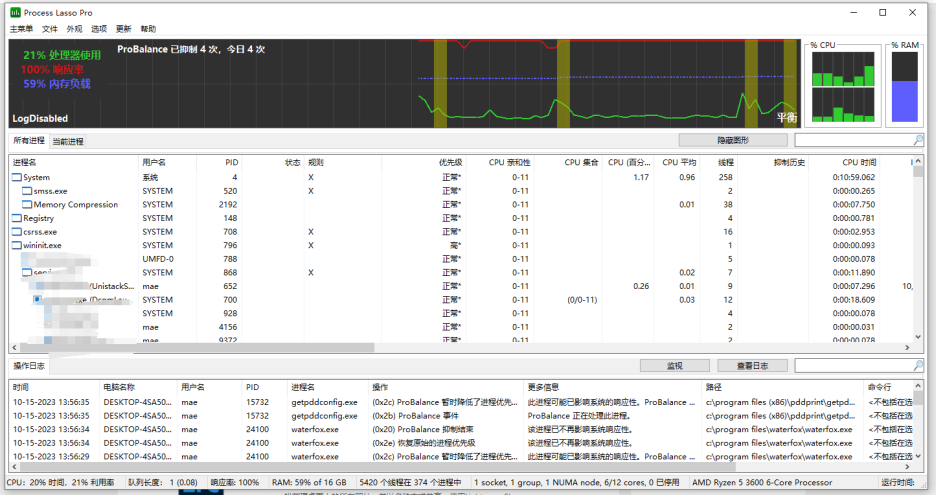Viewport: 936px width, 495px height.
Task: Open the 更新 menu
Action: coord(124,29)
